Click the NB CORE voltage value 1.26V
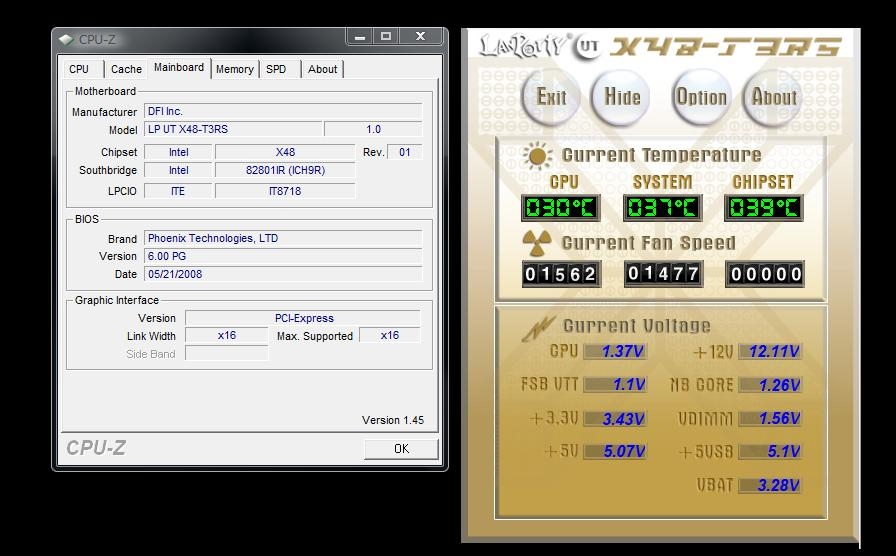The image size is (896, 556). (770, 385)
